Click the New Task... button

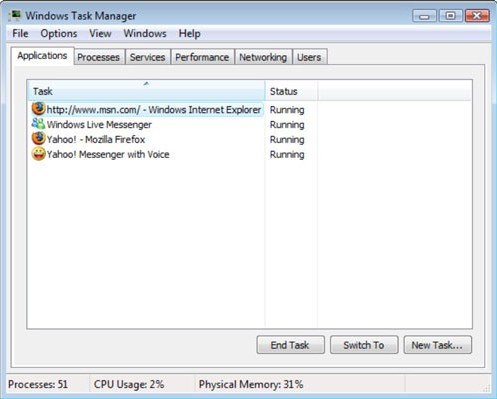click(x=437, y=345)
